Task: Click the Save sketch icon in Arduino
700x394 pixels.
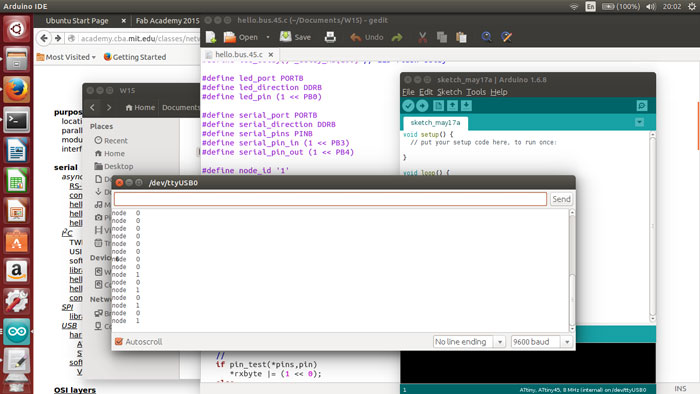Action: [466, 106]
